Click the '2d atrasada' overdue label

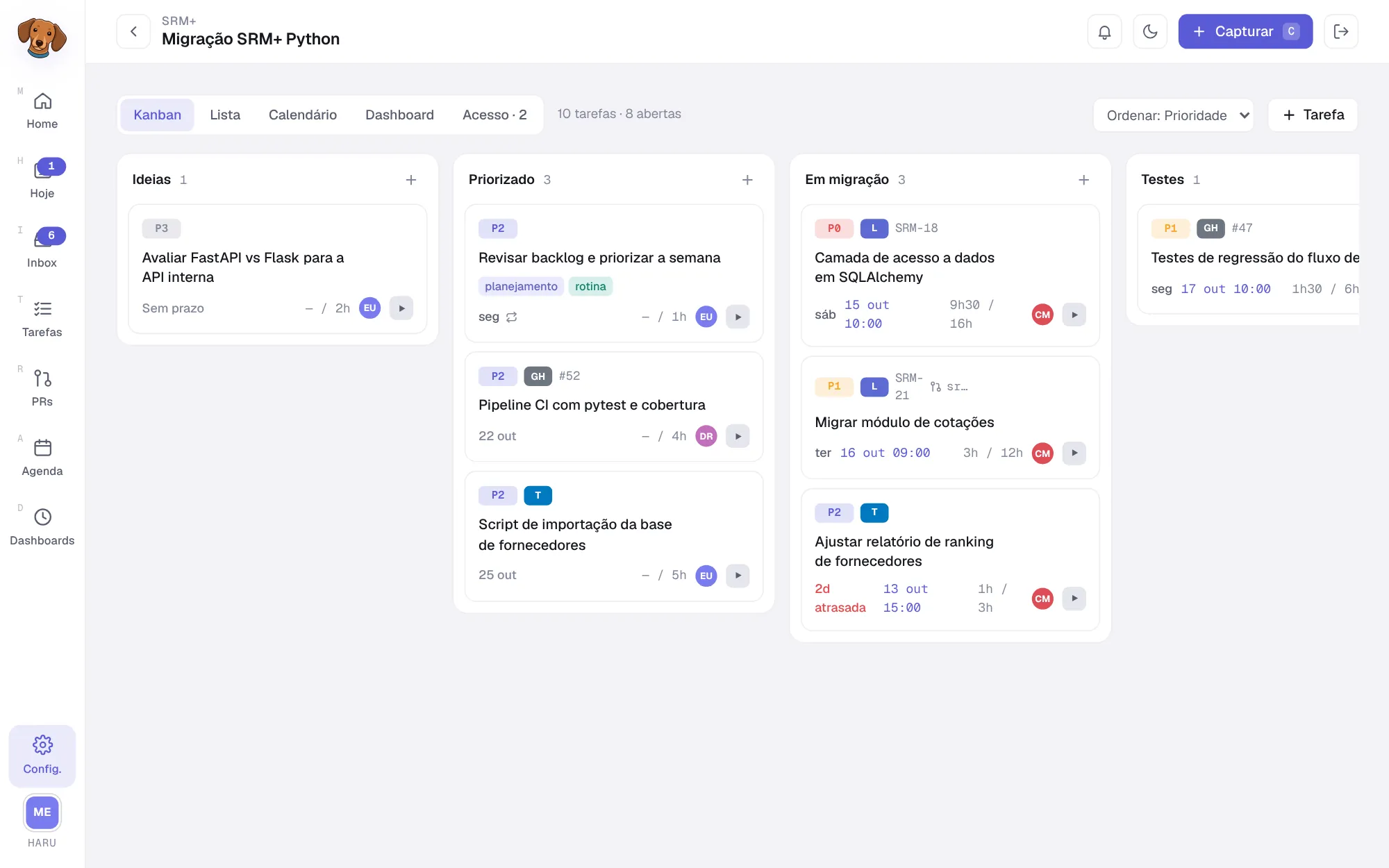(840, 598)
